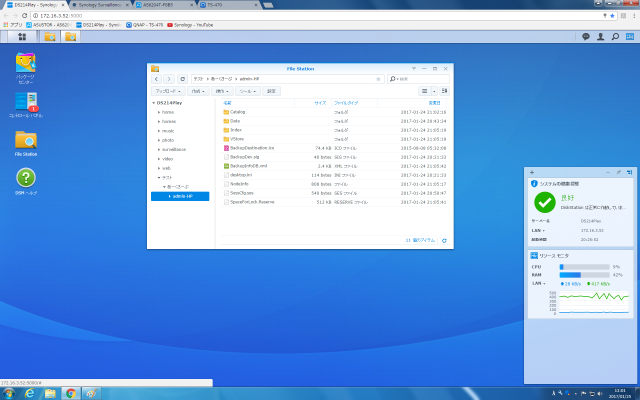Screen dimensions: 640x400
Task: Open the Package Center desktop icon
Action: (x=25, y=68)
